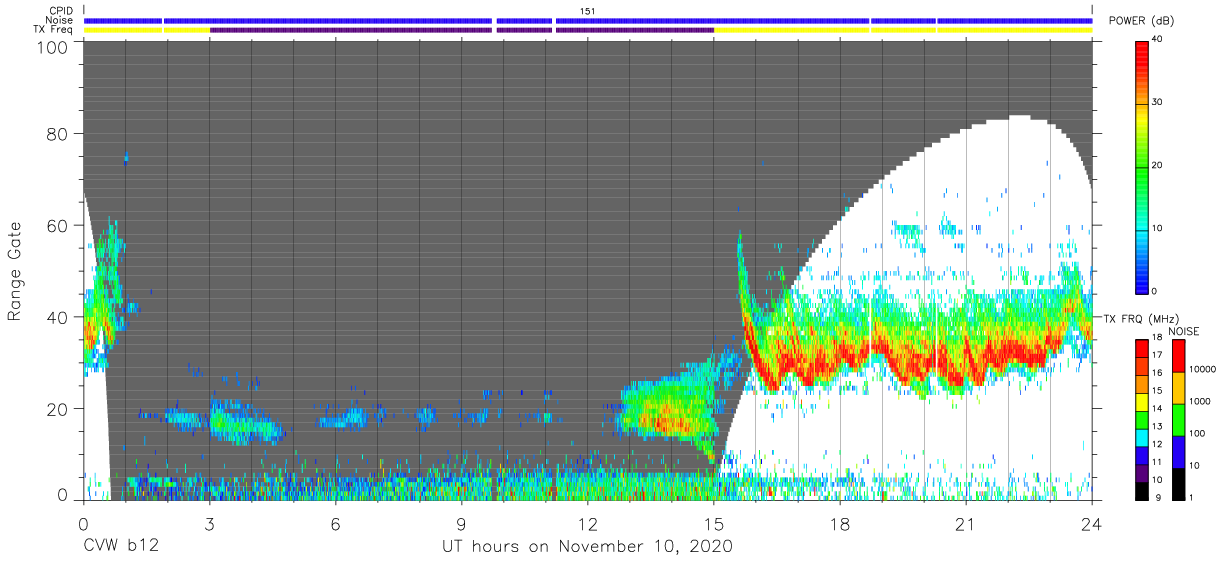1228x567 pixels.
Task: Click the 'CPID' label
Action: point(62,10)
